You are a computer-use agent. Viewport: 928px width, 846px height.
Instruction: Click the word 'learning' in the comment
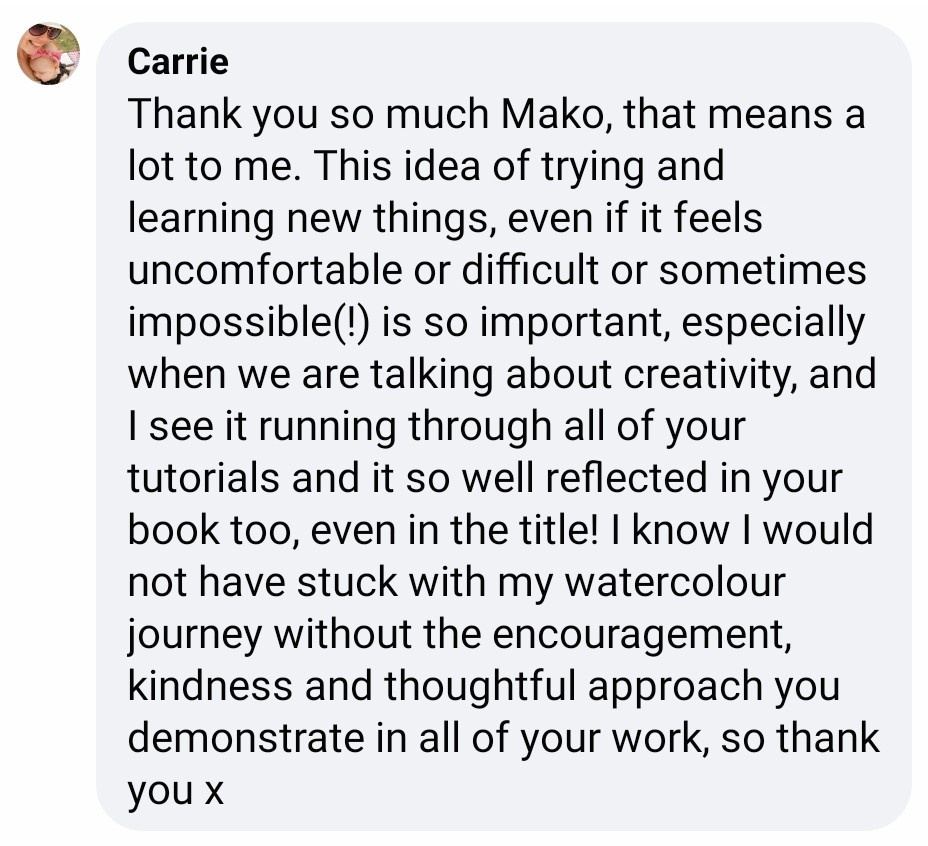(201, 220)
